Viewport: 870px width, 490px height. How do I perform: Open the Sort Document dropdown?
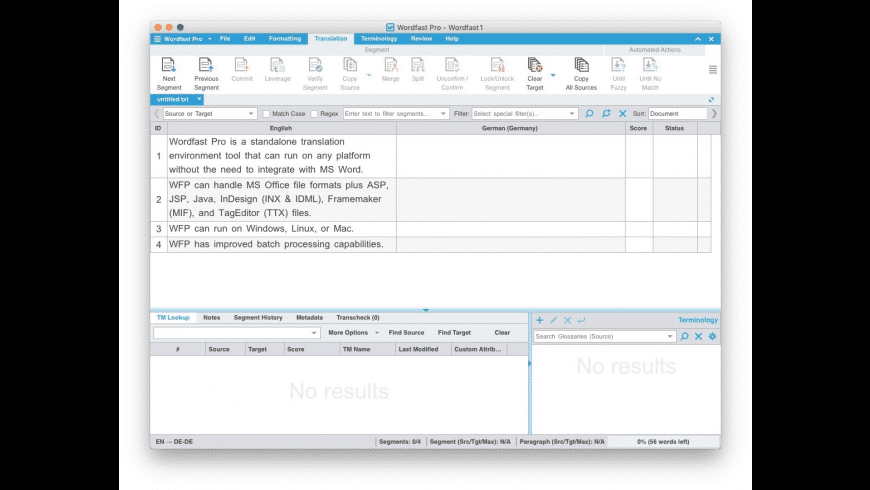click(x=677, y=114)
